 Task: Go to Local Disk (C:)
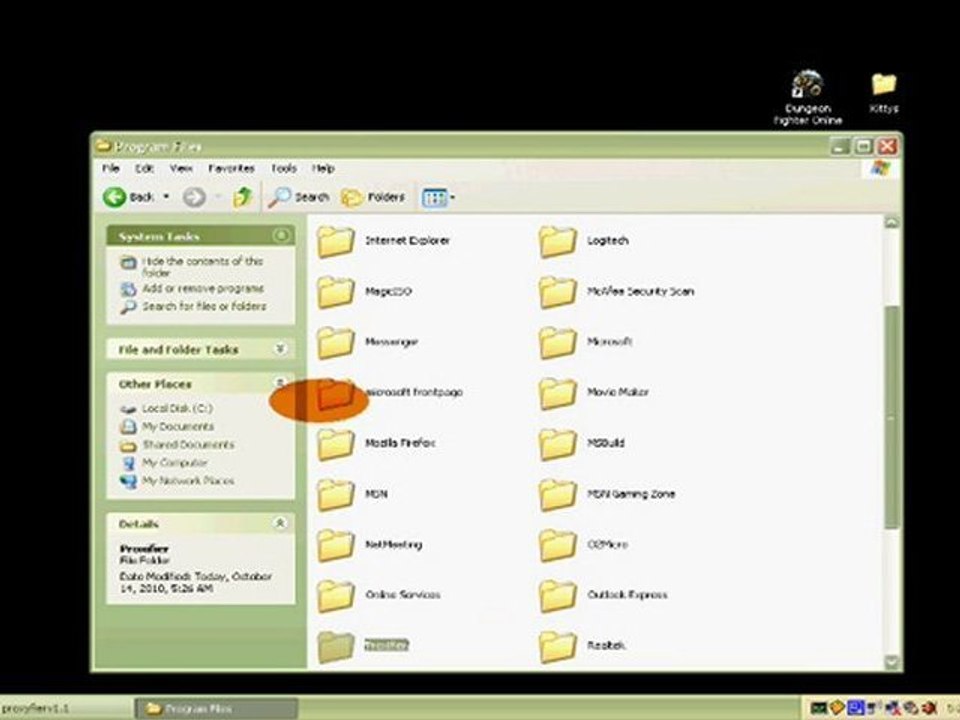(x=177, y=408)
